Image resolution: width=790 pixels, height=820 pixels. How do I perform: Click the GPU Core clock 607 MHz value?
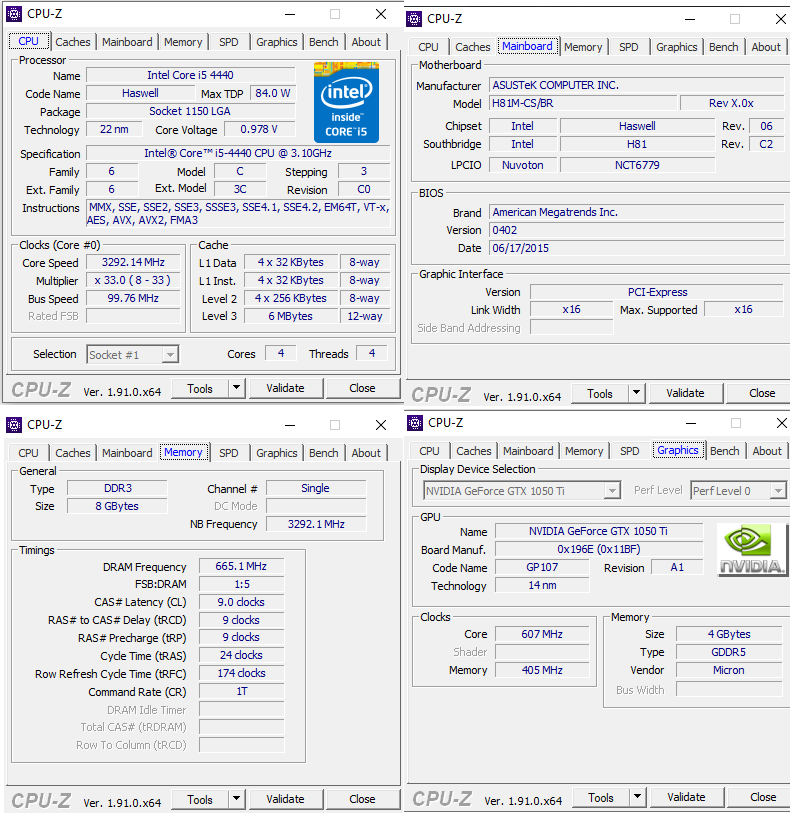pyautogui.click(x=542, y=634)
